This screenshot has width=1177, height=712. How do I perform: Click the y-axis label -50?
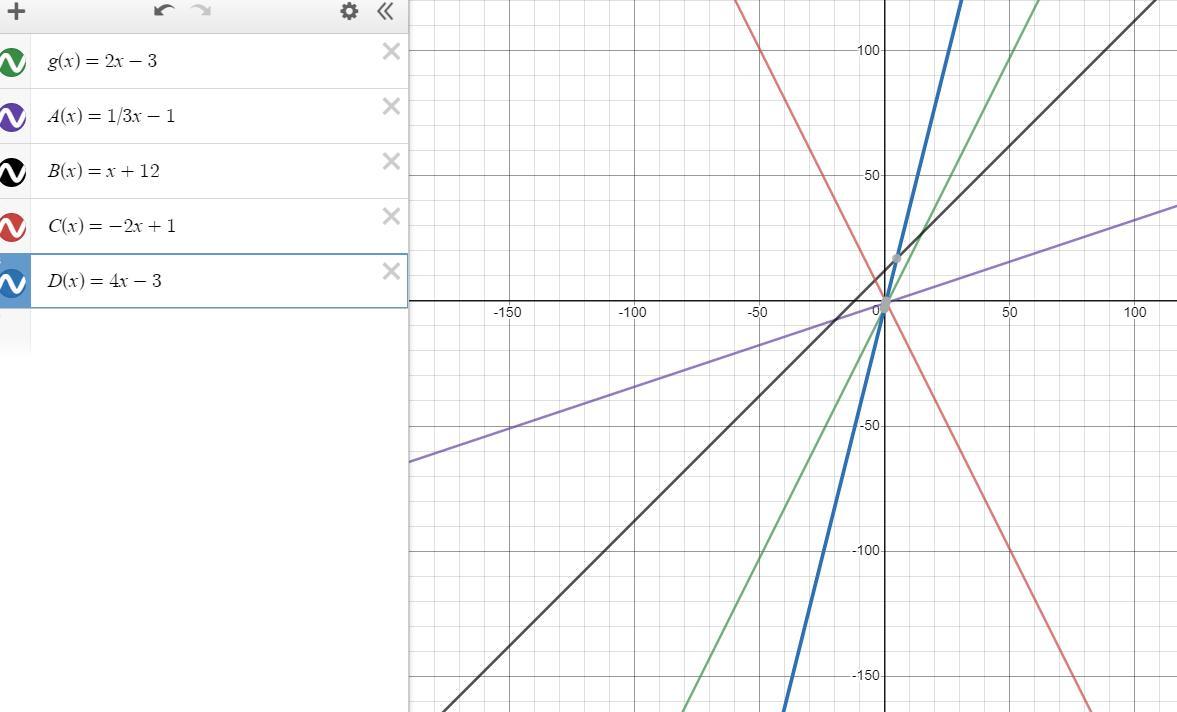pyautogui.click(x=869, y=426)
